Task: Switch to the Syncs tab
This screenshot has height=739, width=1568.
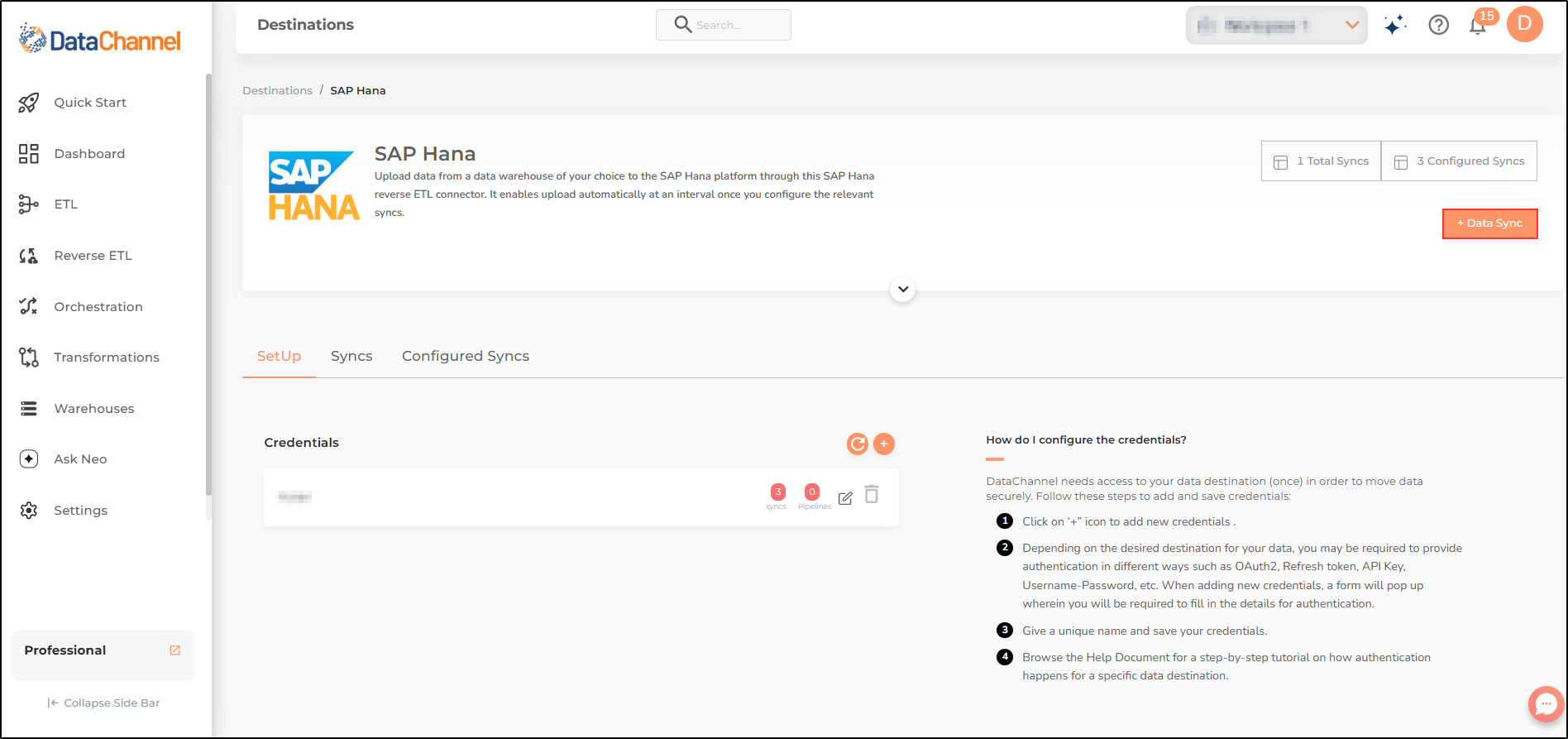Action: 351,357
